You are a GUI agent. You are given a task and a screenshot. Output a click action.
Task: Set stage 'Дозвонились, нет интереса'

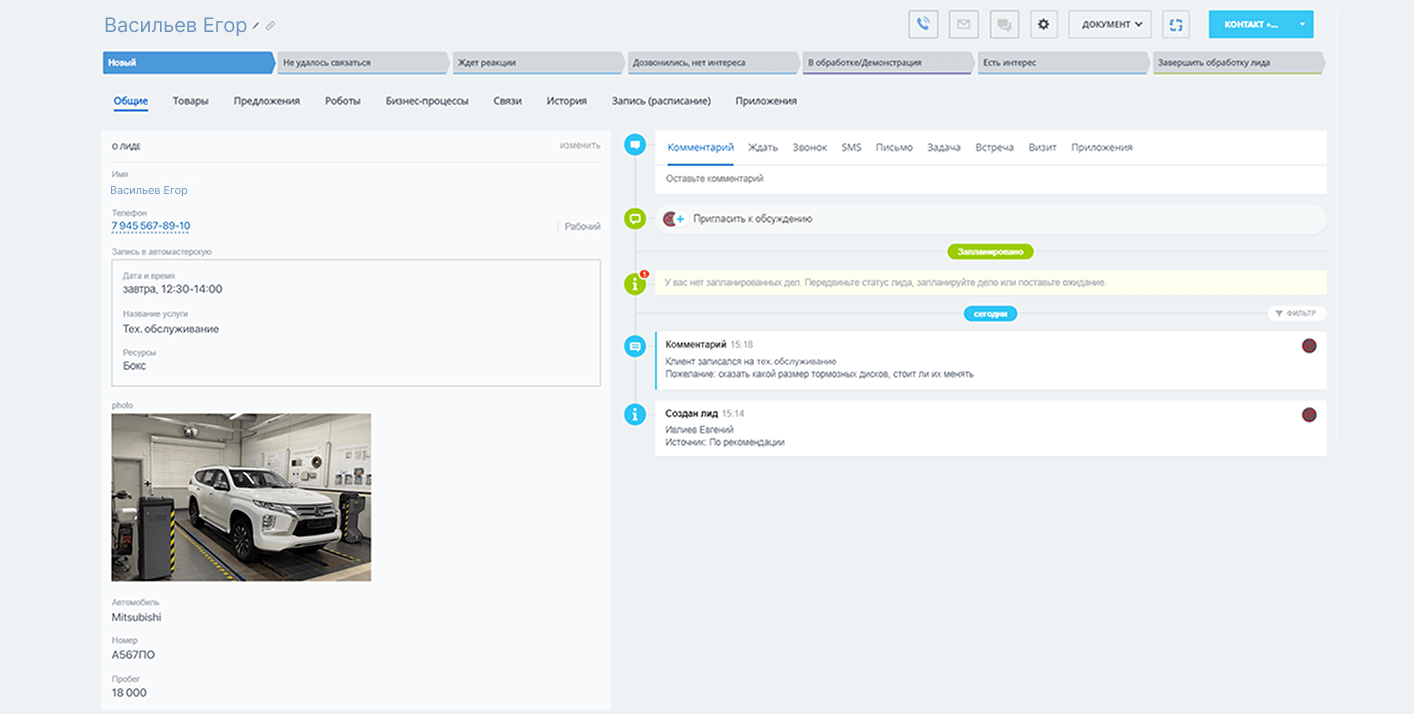click(x=712, y=62)
